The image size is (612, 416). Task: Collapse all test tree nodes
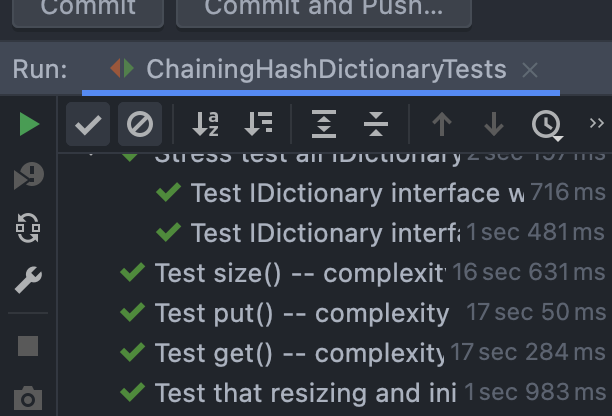pos(376,125)
